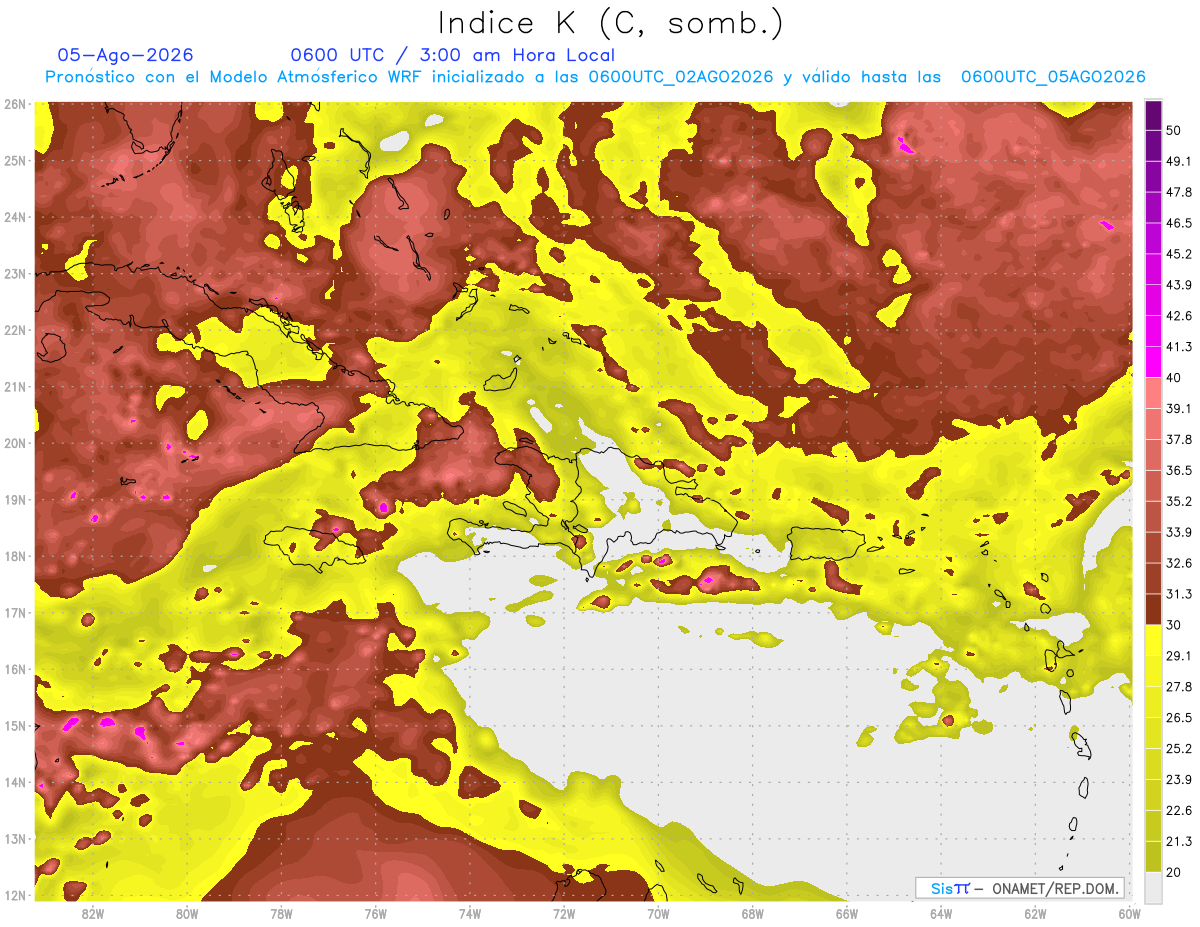Click the latitude label '12N'
Image resolution: width=1200 pixels, height=927 pixels.
click(15, 895)
